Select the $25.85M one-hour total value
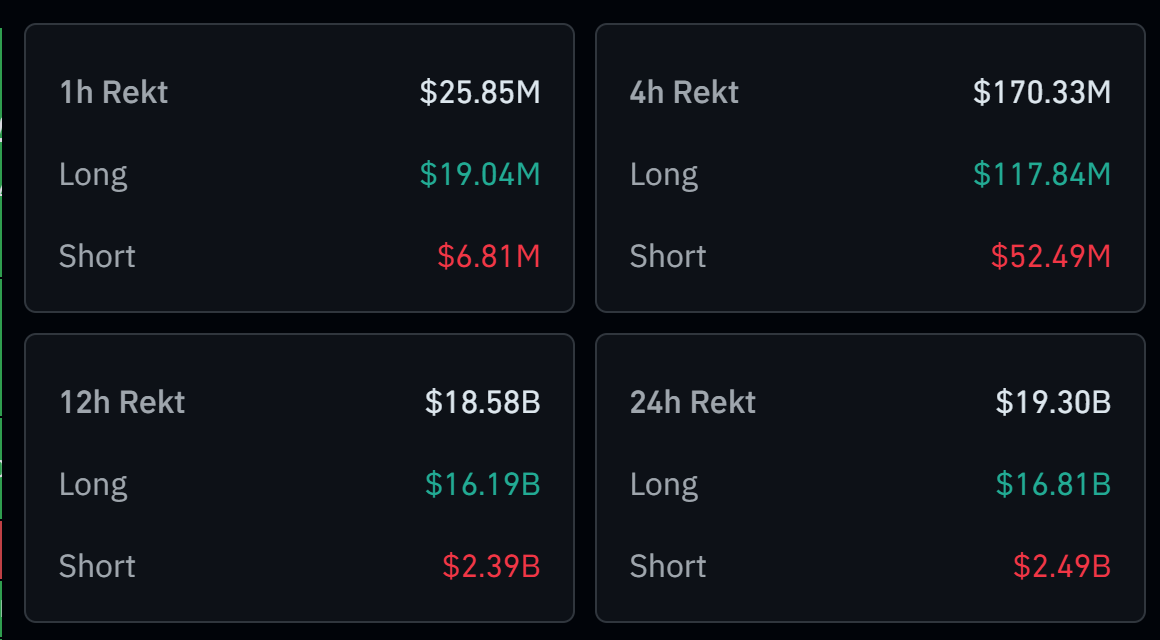This screenshot has width=1160, height=640. (x=480, y=93)
